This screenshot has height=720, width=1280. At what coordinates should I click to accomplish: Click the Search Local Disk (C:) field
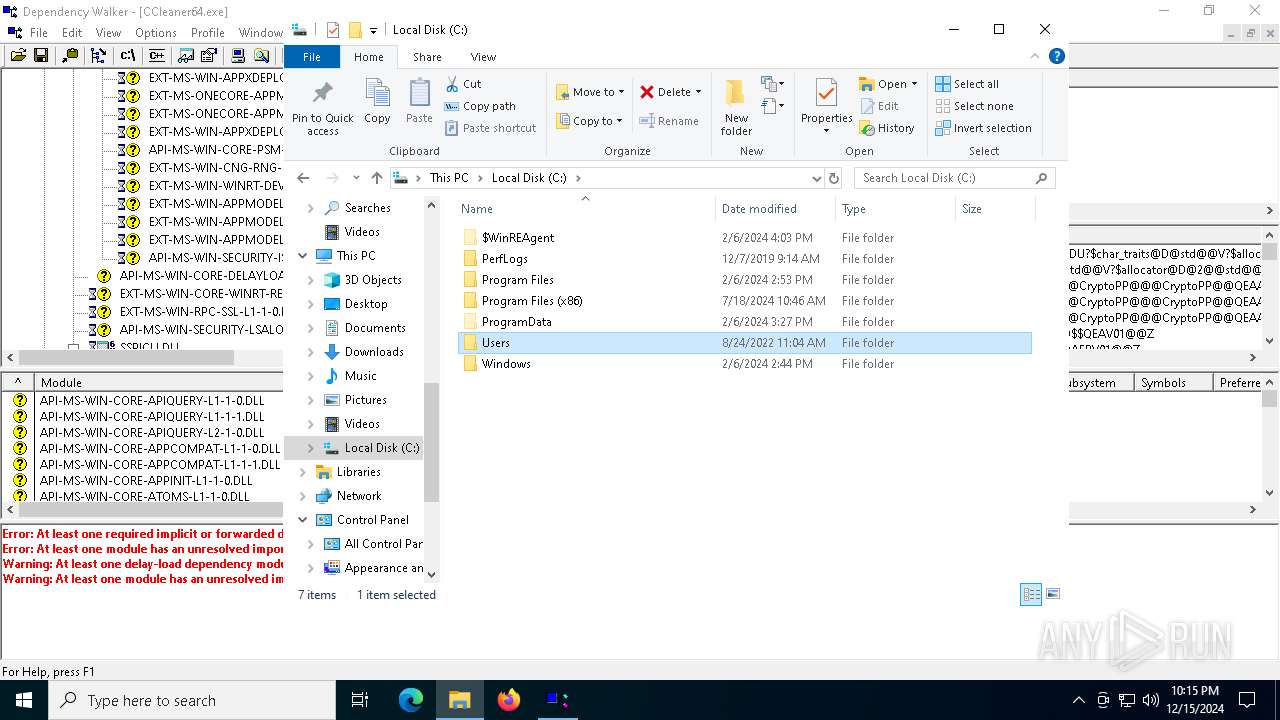click(x=955, y=178)
